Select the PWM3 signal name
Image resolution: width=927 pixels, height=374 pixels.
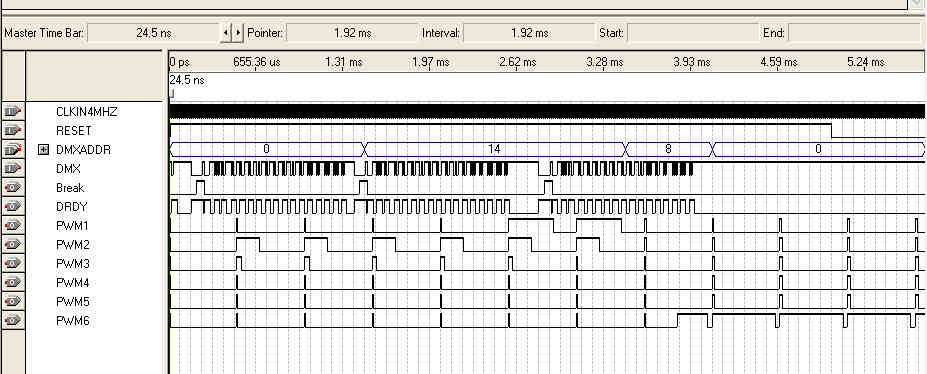(73, 264)
